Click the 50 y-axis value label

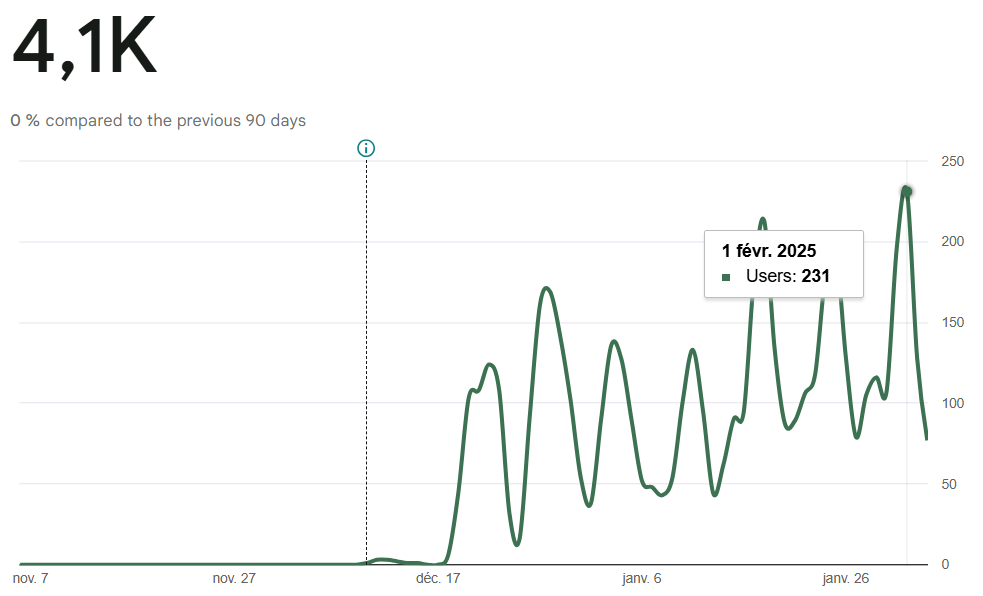(x=947, y=484)
